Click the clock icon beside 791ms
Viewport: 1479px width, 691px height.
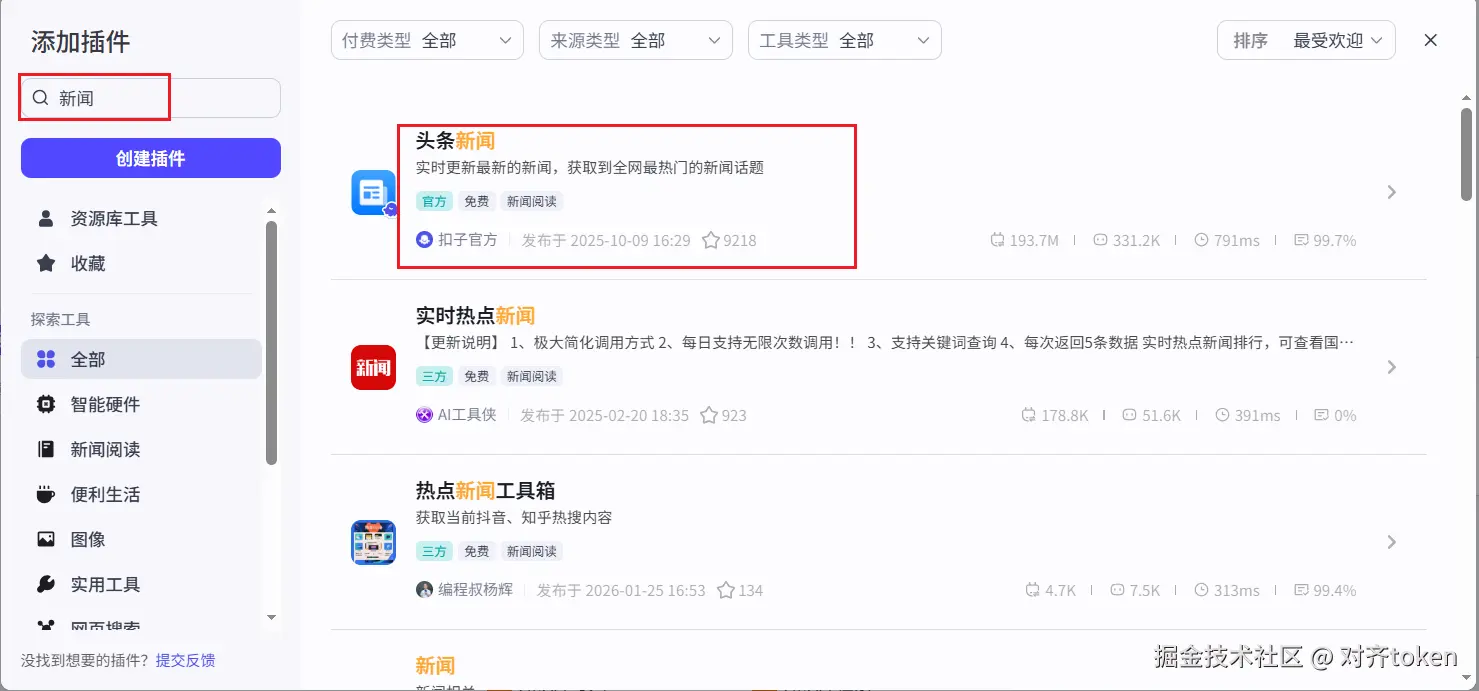[x=1202, y=240]
